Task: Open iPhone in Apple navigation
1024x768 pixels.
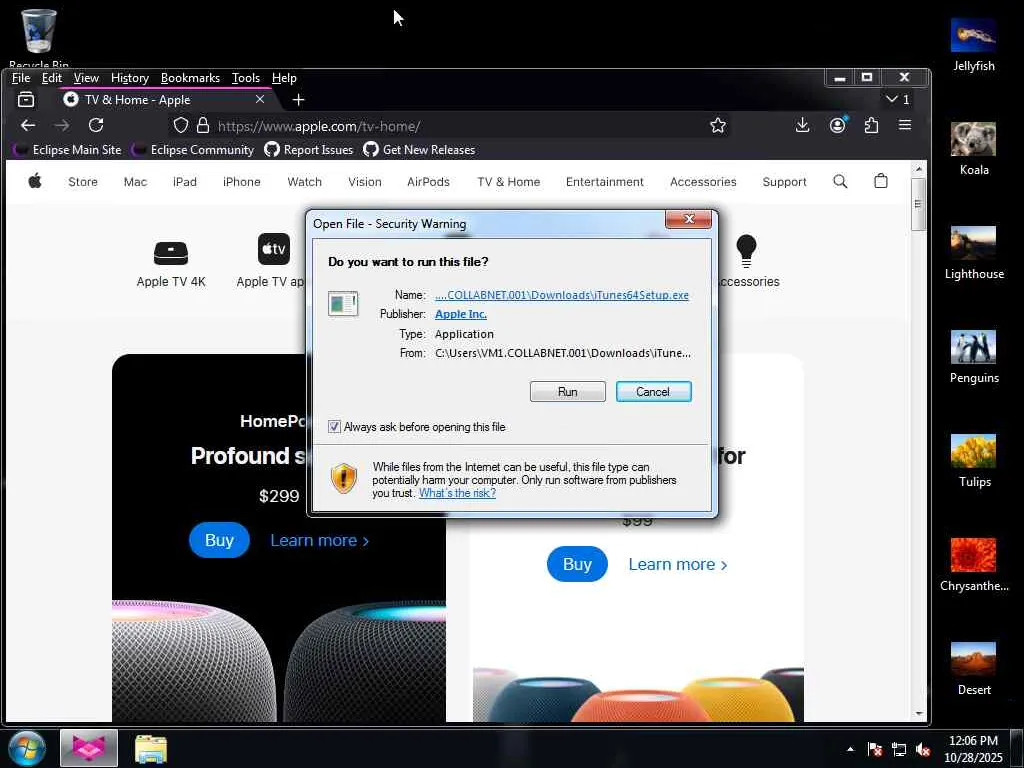Action: point(242,182)
